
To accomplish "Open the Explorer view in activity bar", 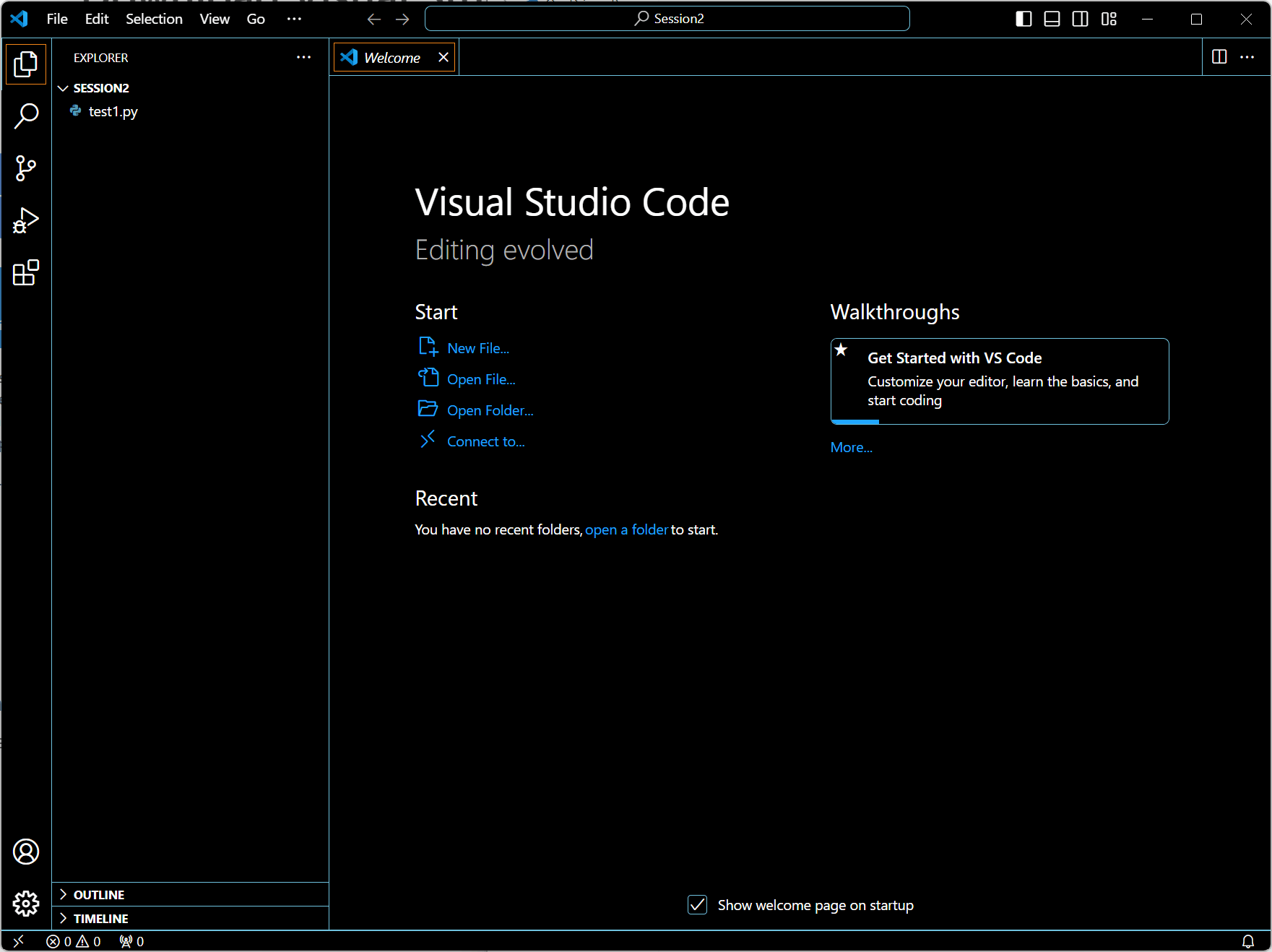I will (26, 64).
